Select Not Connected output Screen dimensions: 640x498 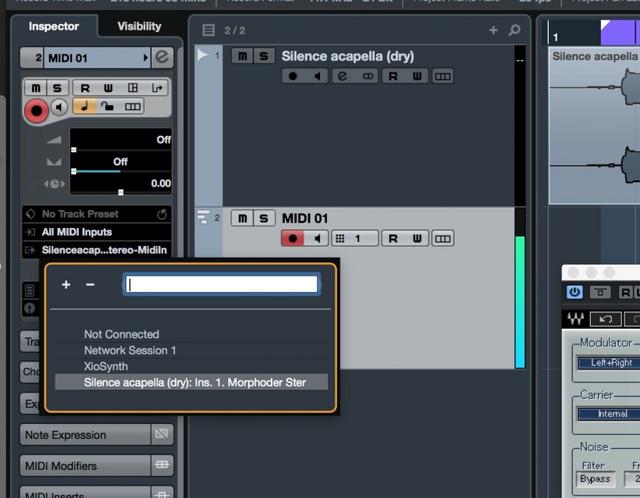click(191, 334)
